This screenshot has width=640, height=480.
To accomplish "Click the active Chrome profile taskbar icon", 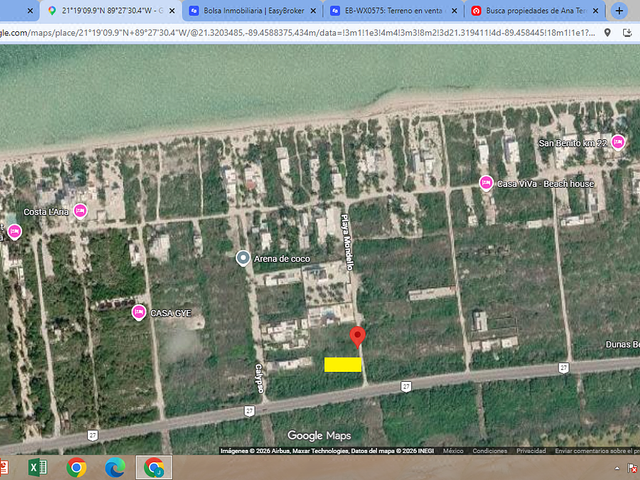I will coord(154,468).
